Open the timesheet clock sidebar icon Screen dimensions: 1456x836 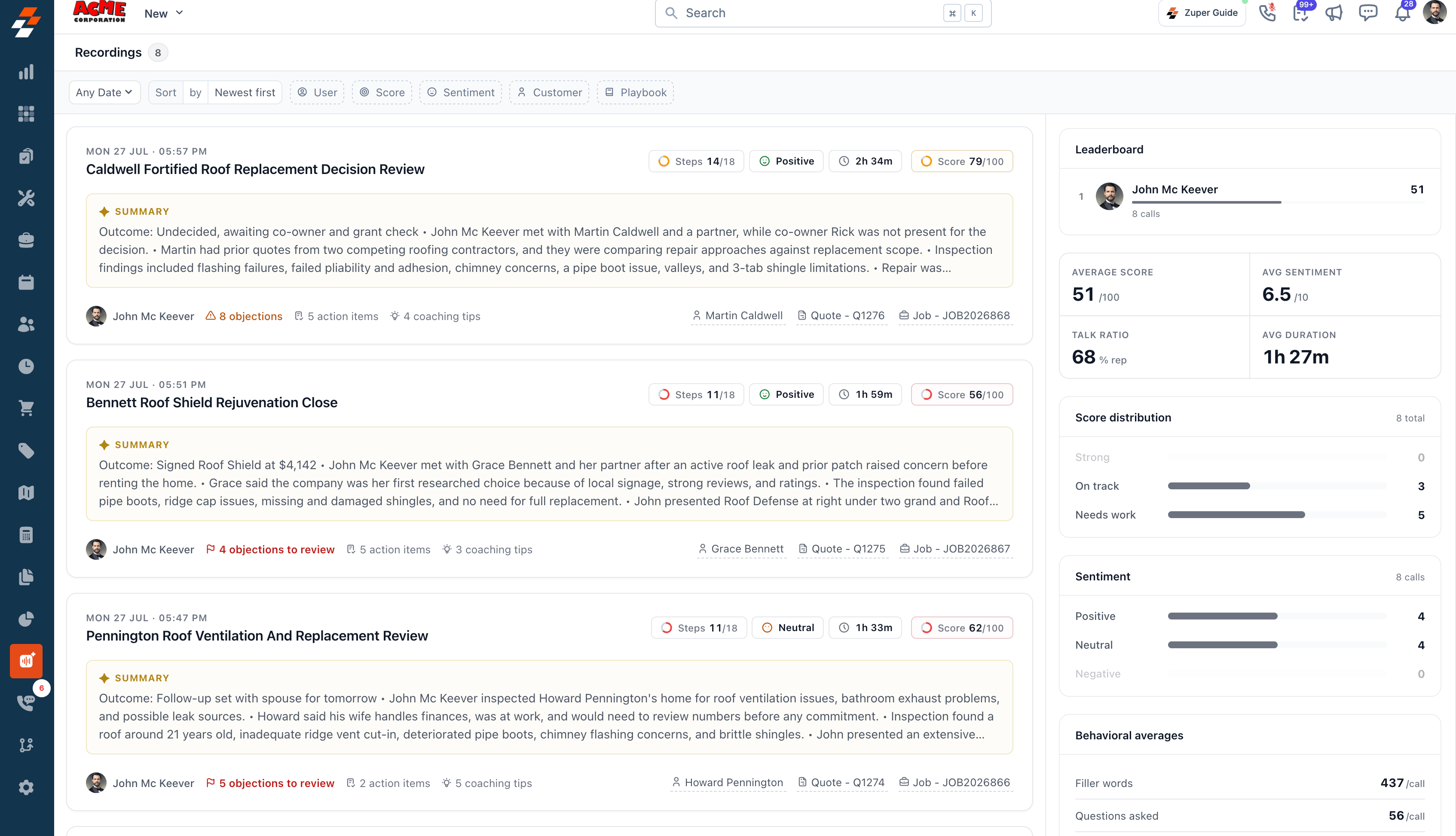26,366
